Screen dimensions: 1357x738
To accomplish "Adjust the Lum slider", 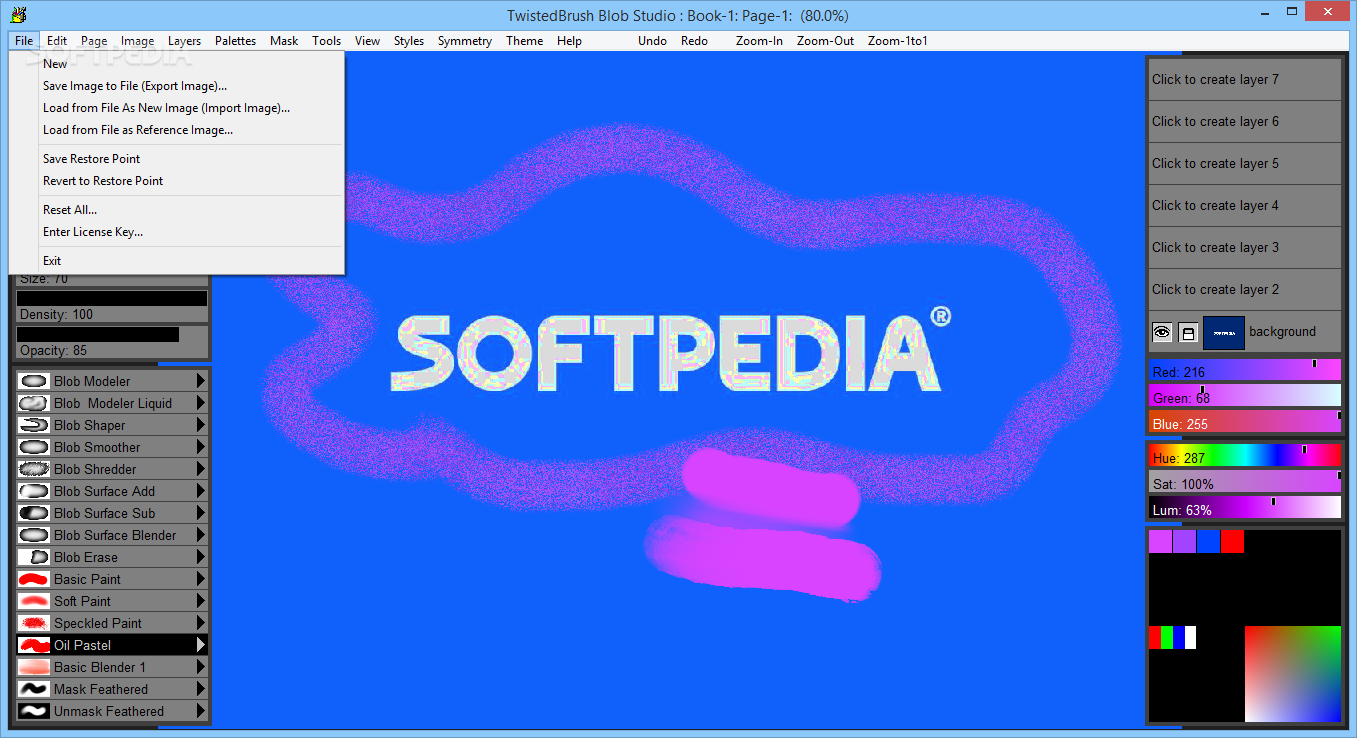I will [1244, 507].
